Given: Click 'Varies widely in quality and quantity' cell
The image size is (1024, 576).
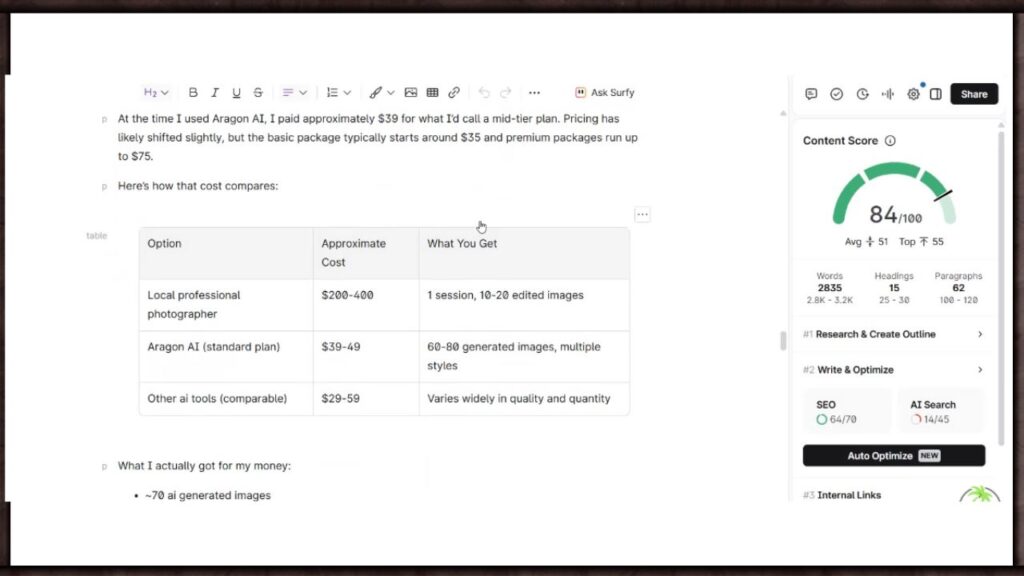Looking at the screenshot, I should pyautogui.click(x=524, y=399).
